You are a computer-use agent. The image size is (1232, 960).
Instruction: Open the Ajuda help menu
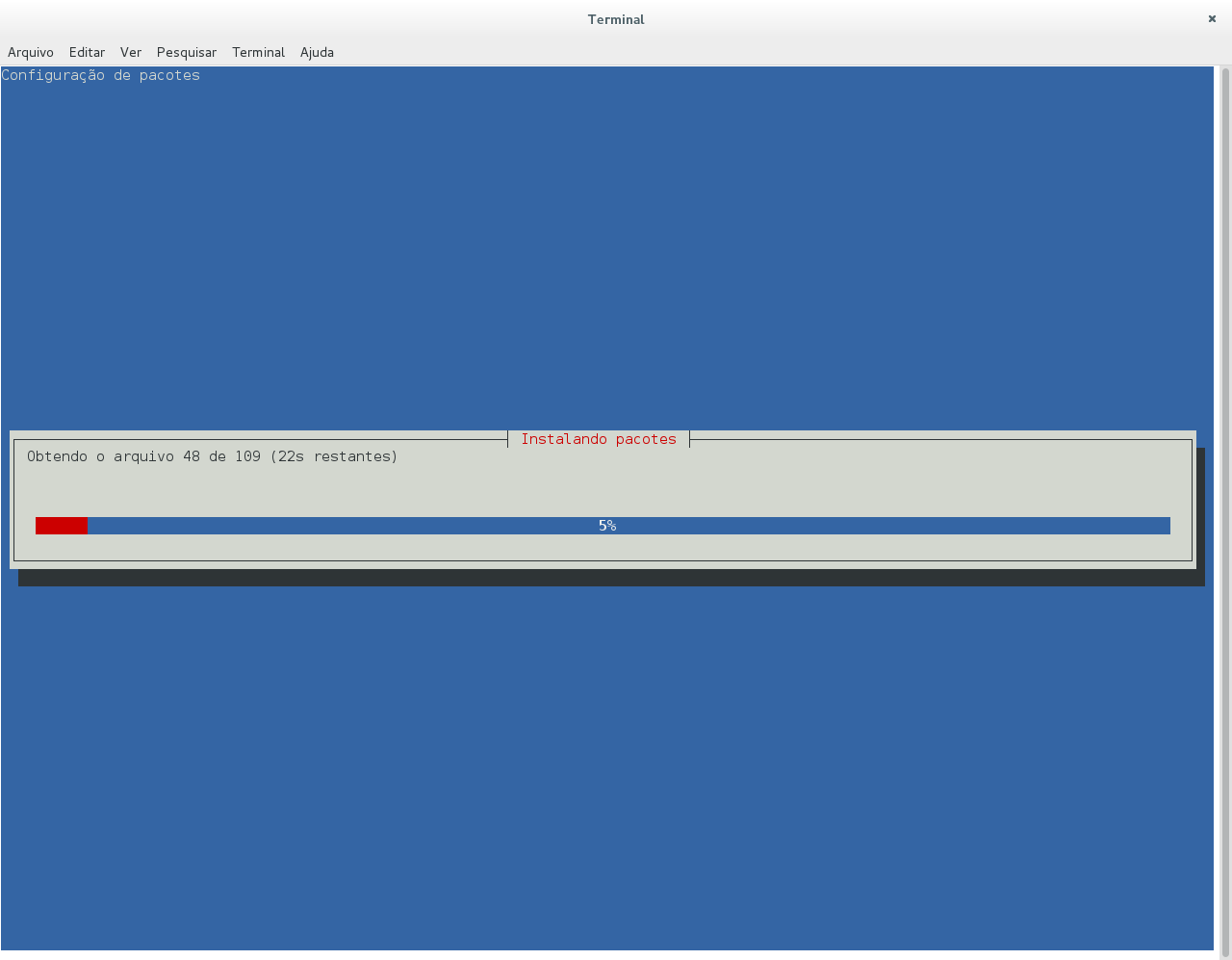[x=317, y=52]
